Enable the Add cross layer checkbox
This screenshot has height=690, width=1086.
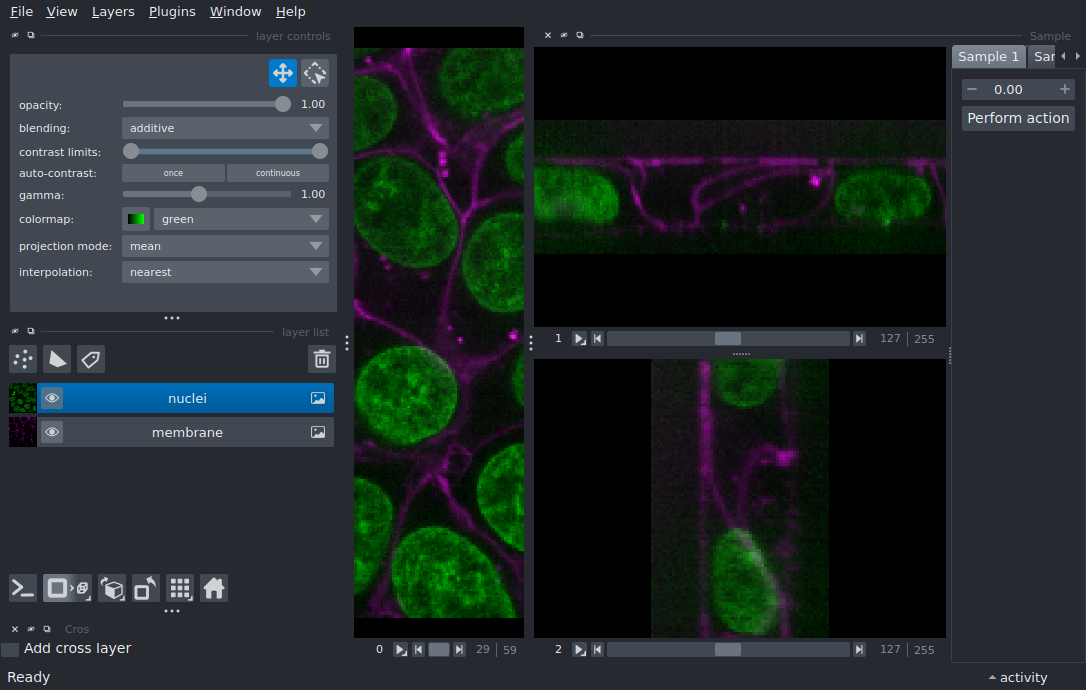click(x=10, y=649)
